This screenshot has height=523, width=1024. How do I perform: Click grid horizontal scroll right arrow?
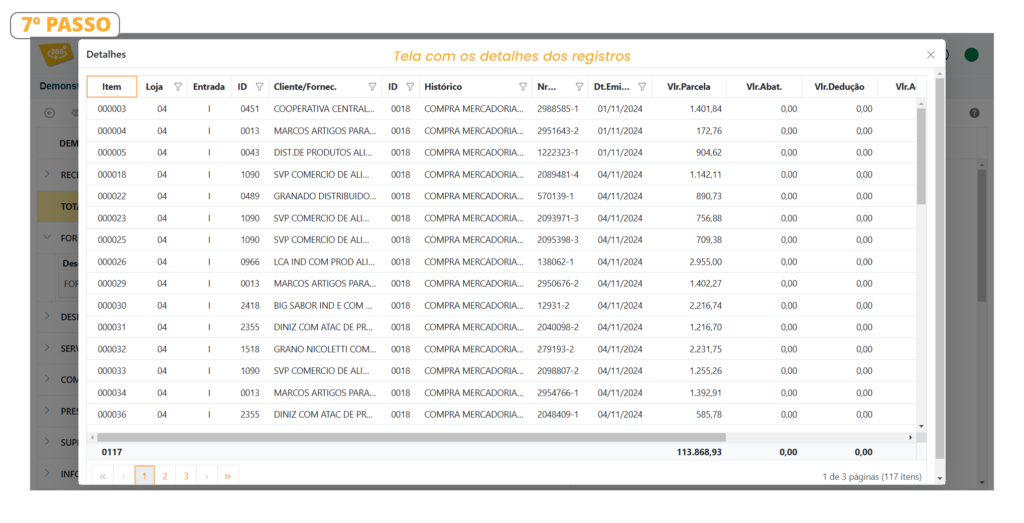[x=910, y=437]
